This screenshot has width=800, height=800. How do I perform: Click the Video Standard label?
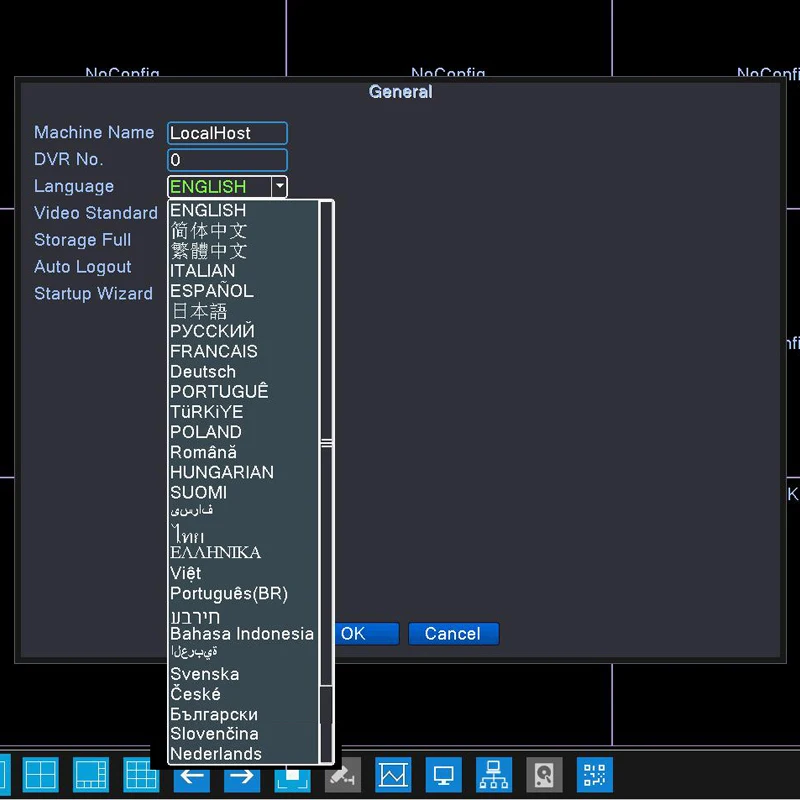(x=96, y=213)
